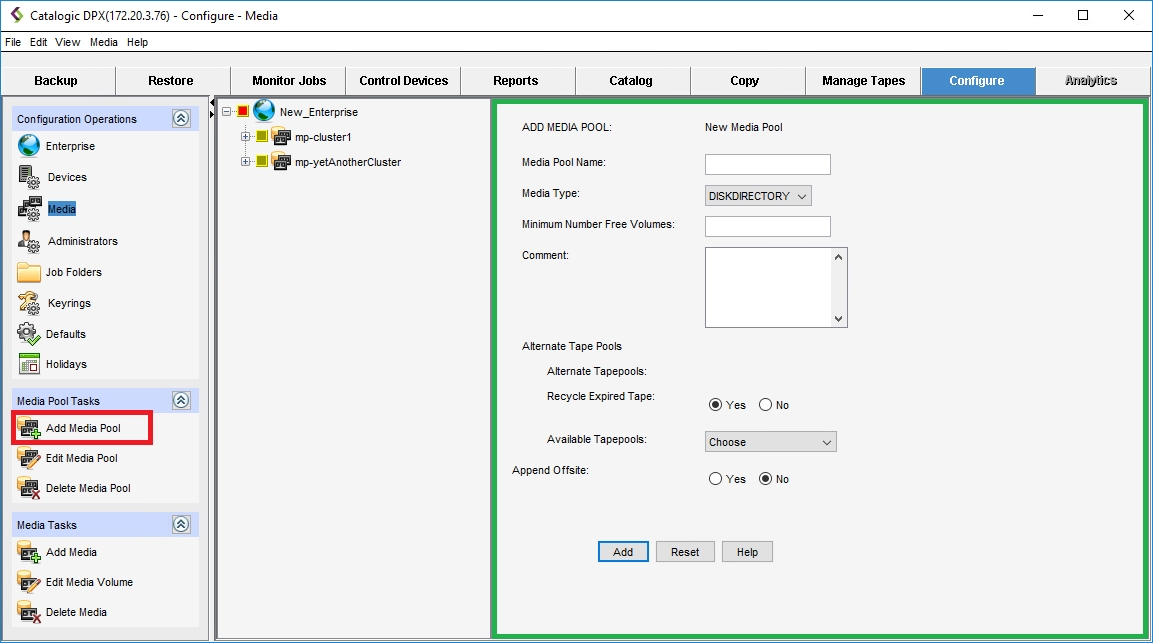Select the Administrators icon
The height and width of the screenshot is (643, 1153).
click(x=29, y=241)
